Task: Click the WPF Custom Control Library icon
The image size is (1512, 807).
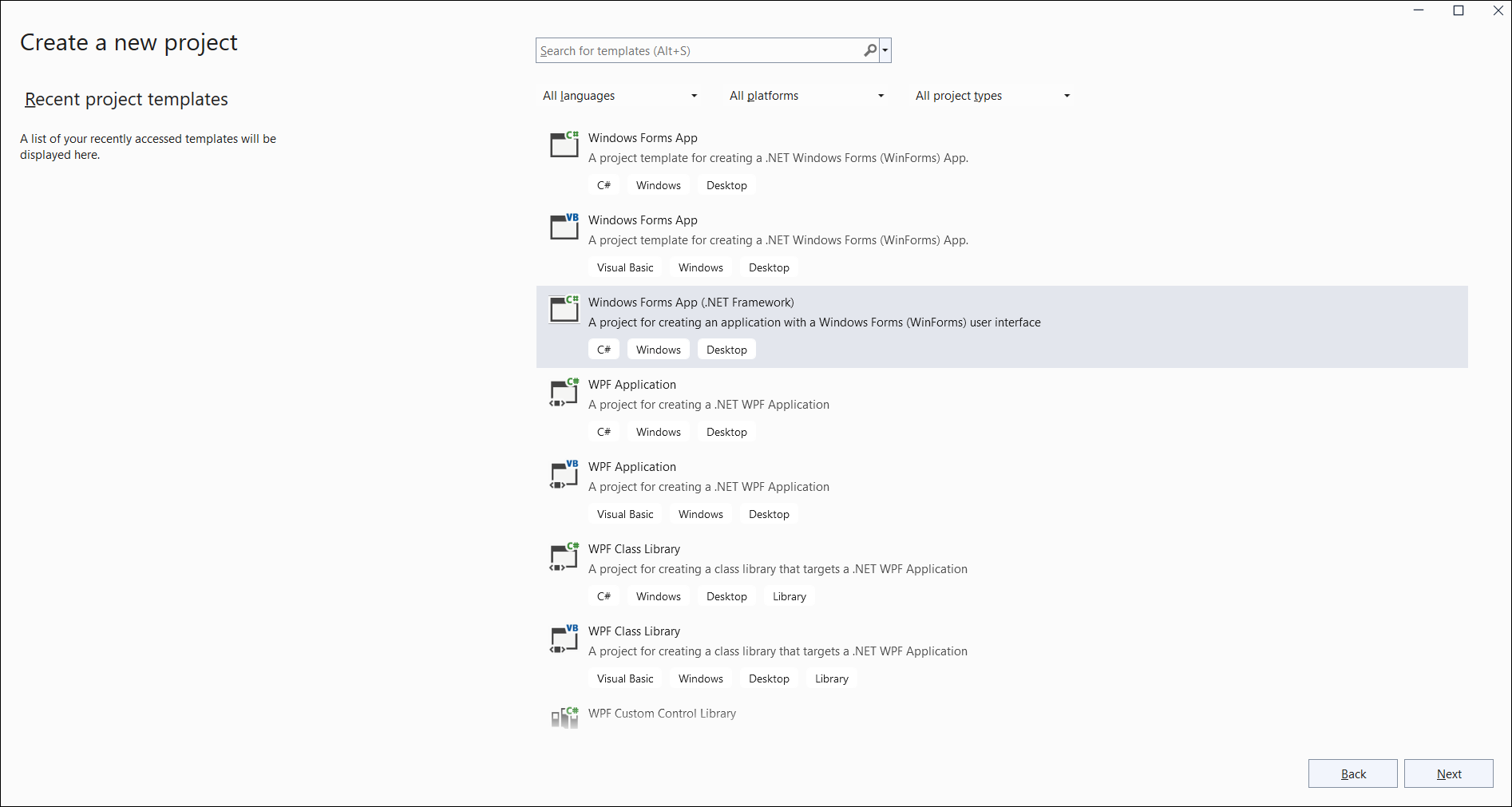Action: pos(564,717)
